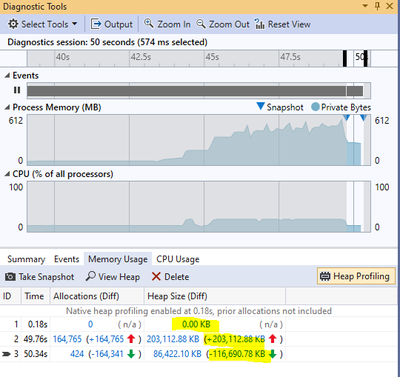400x377 pixels.
Task: Click the pause icon in Events track
Action: 17,90
